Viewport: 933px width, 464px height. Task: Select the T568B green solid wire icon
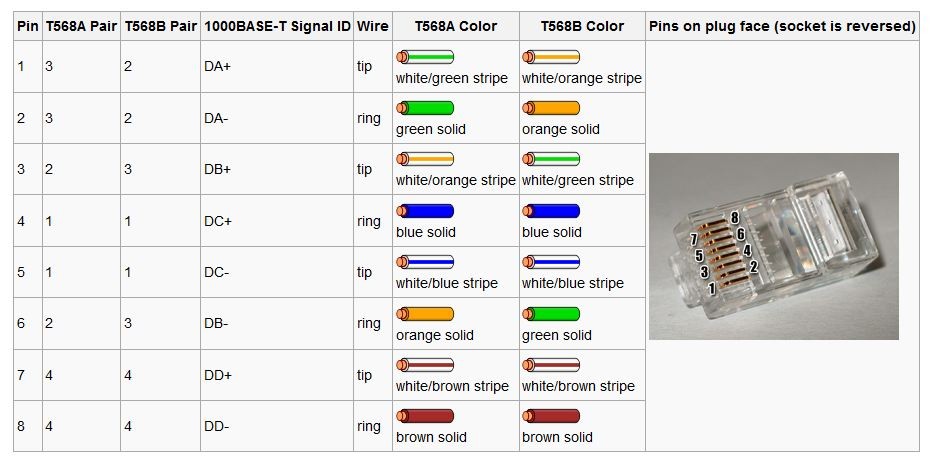[x=551, y=314]
